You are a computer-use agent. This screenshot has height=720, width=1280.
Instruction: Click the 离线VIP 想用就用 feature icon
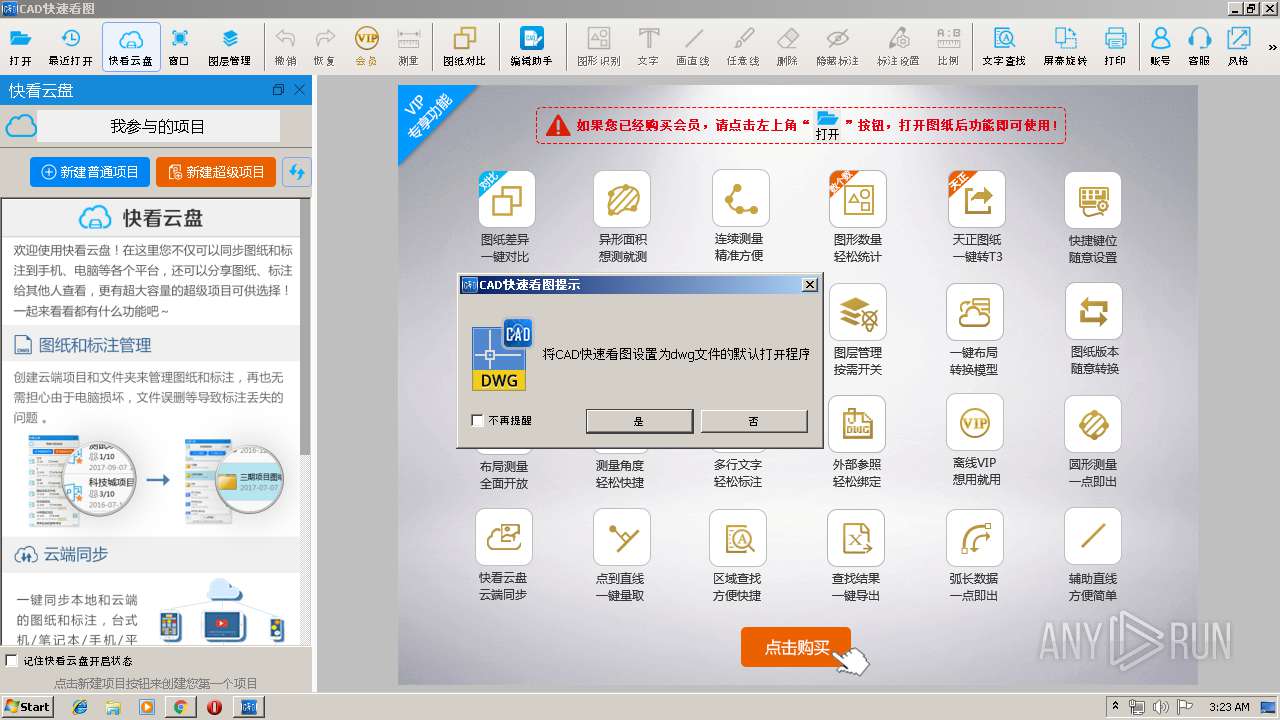pos(975,424)
